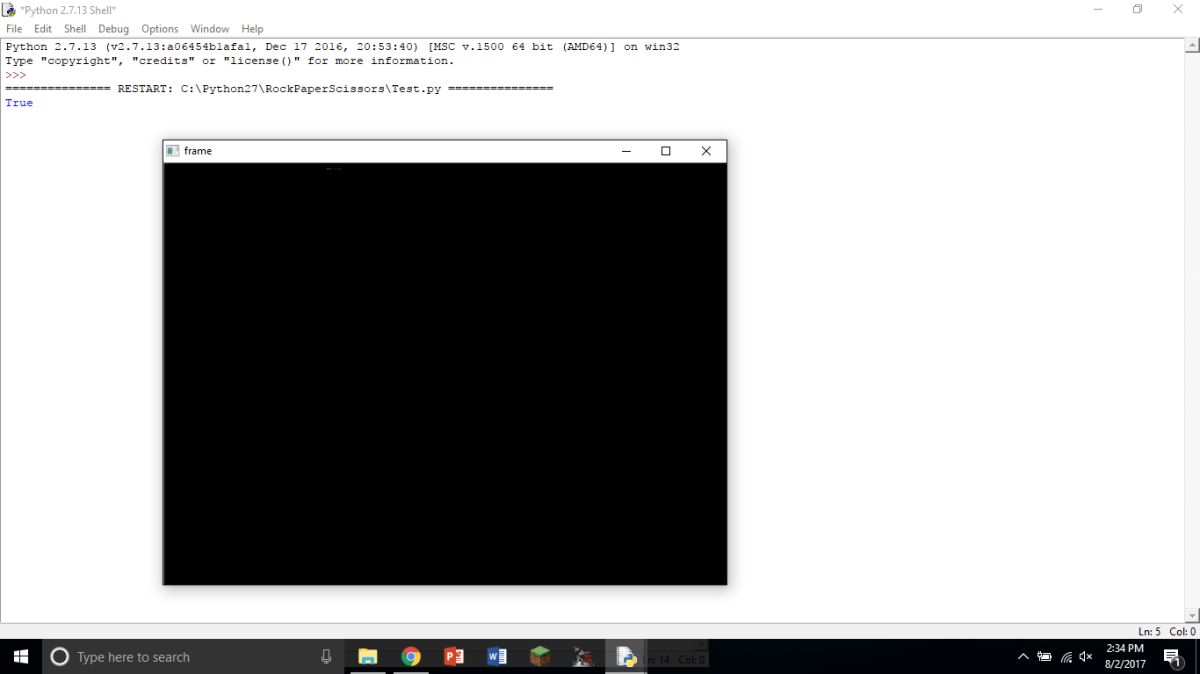Click the Python Shell title bar icon

coord(9,9)
